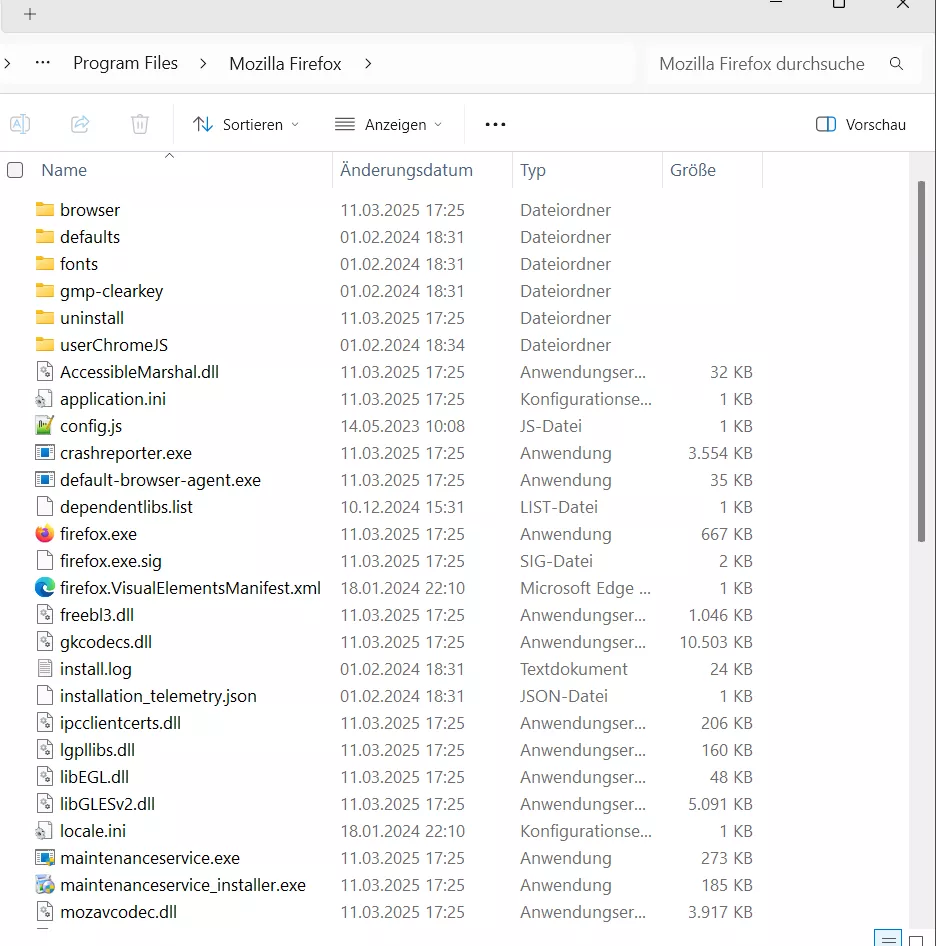The width and height of the screenshot is (936, 946).
Task: Select the browser folder icon
Action: 45,209
